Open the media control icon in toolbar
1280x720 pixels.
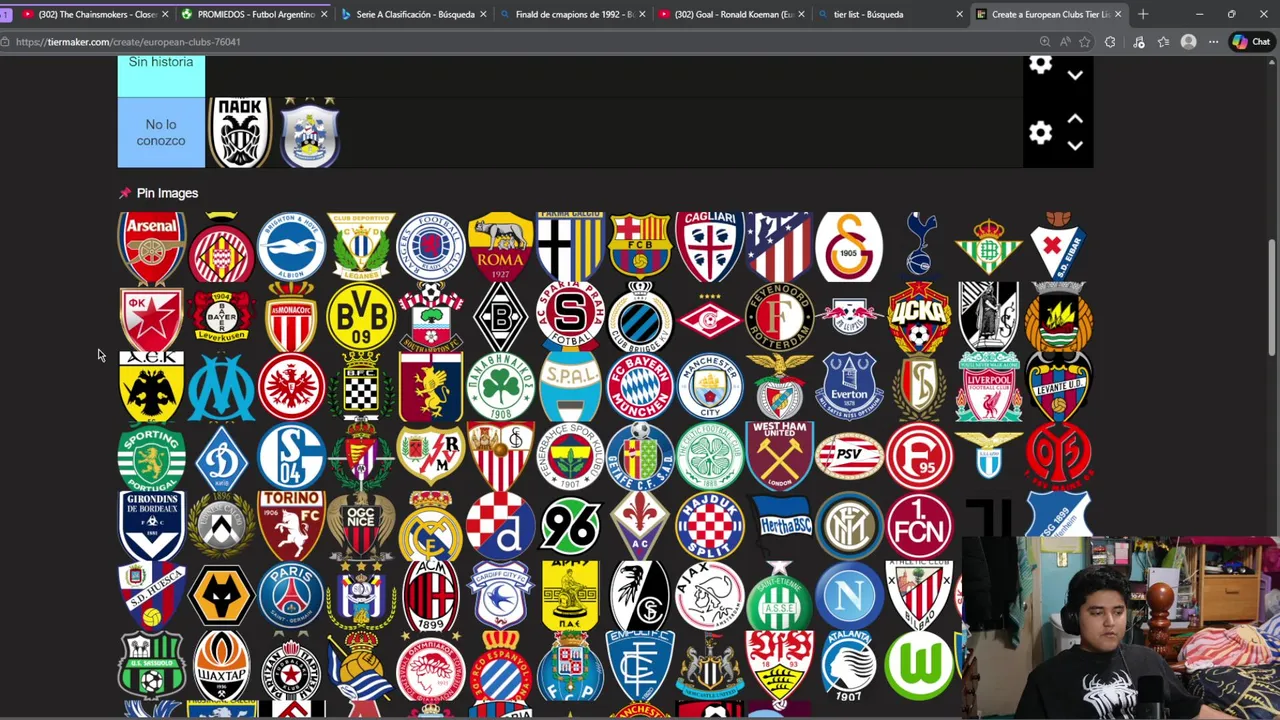point(1138,42)
